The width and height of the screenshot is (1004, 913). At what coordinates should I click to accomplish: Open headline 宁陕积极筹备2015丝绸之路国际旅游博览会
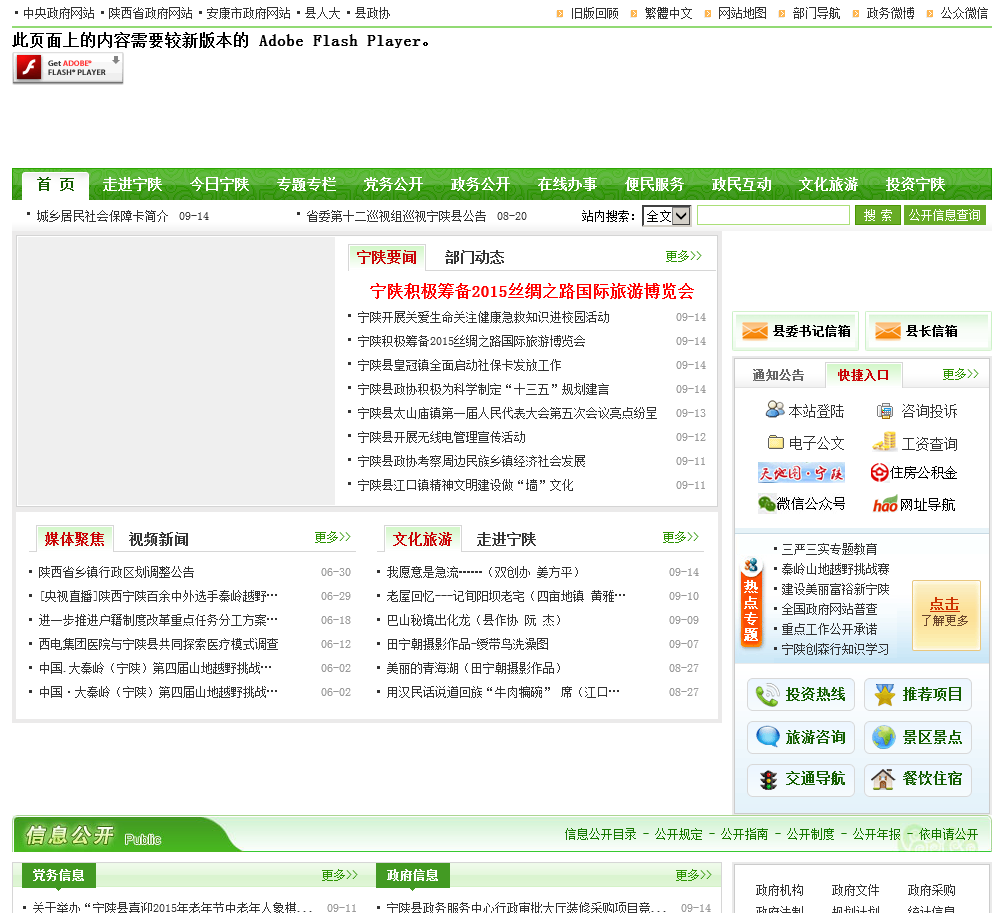(x=532, y=291)
